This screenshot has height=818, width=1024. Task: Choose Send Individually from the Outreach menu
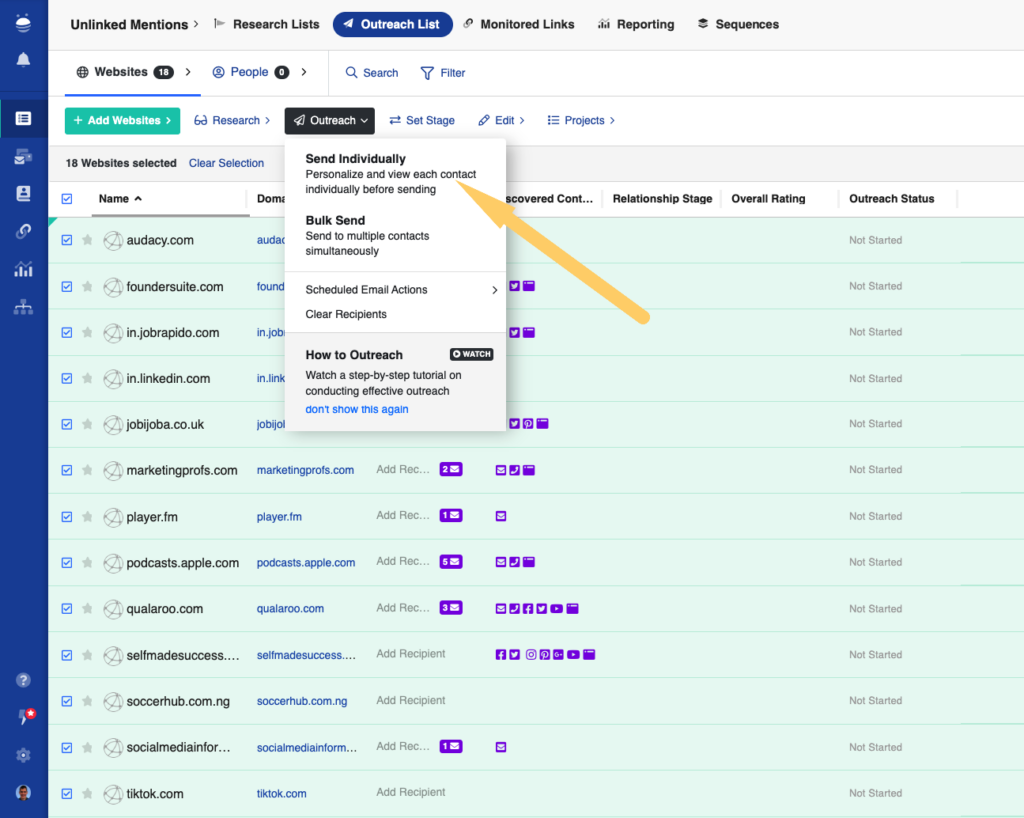[356, 159]
